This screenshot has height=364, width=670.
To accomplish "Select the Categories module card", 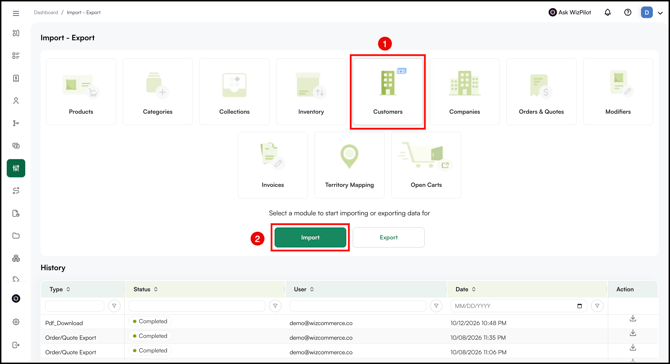I will 157,91.
